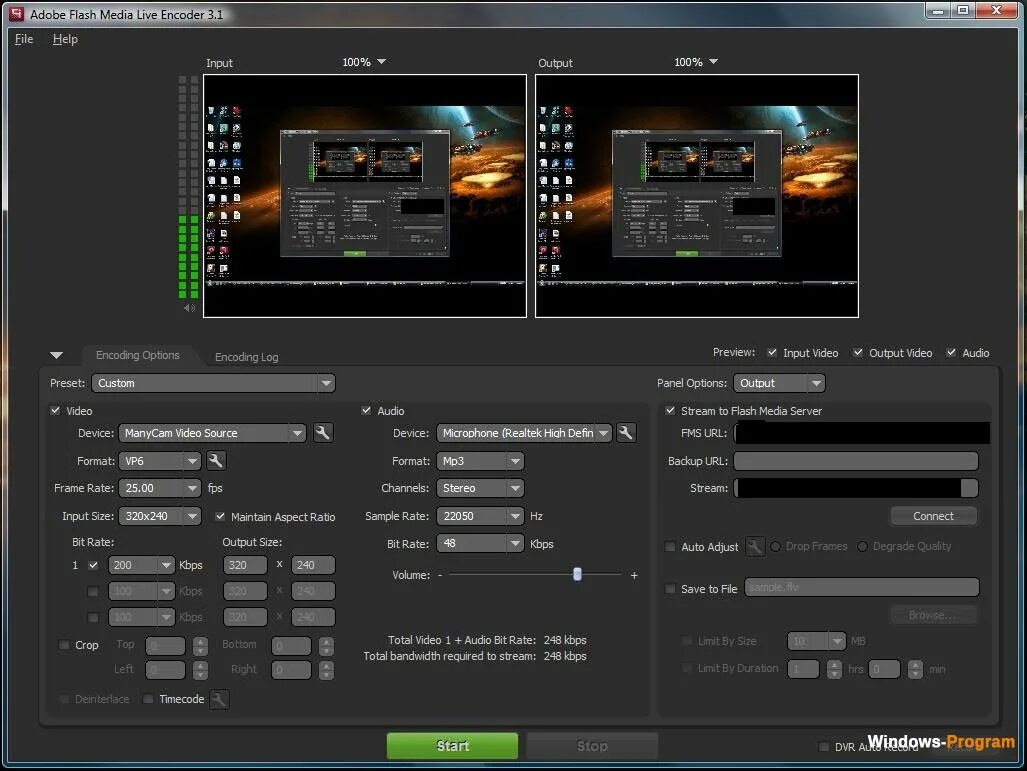Open Auto Adjust settings wrench
1027x771 pixels.
[755, 546]
